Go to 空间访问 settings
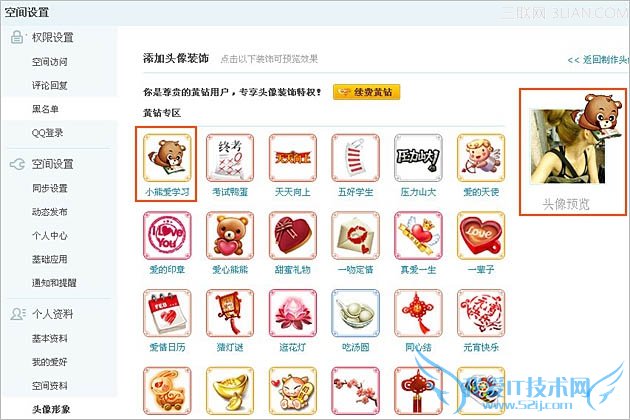This screenshot has height=420, width=630. click(x=49, y=62)
